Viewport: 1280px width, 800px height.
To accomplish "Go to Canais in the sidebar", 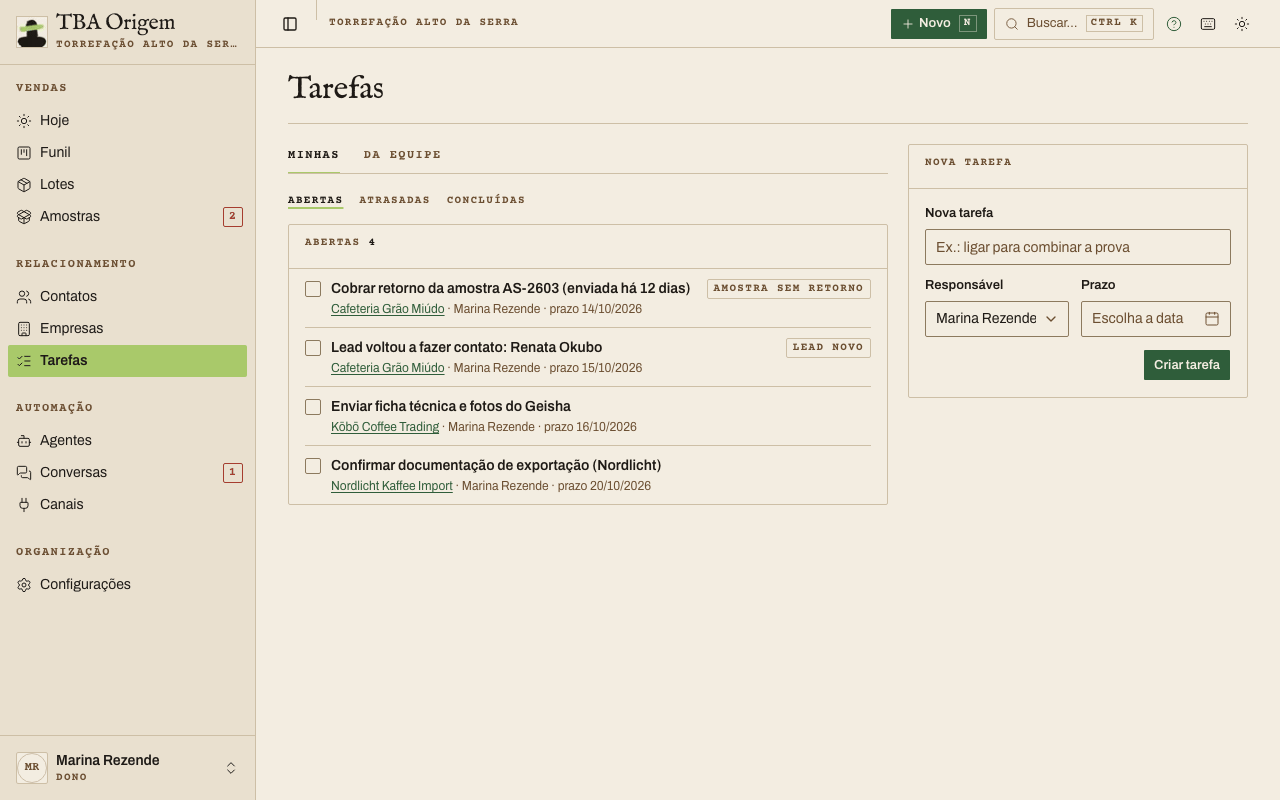I will click(x=127, y=504).
